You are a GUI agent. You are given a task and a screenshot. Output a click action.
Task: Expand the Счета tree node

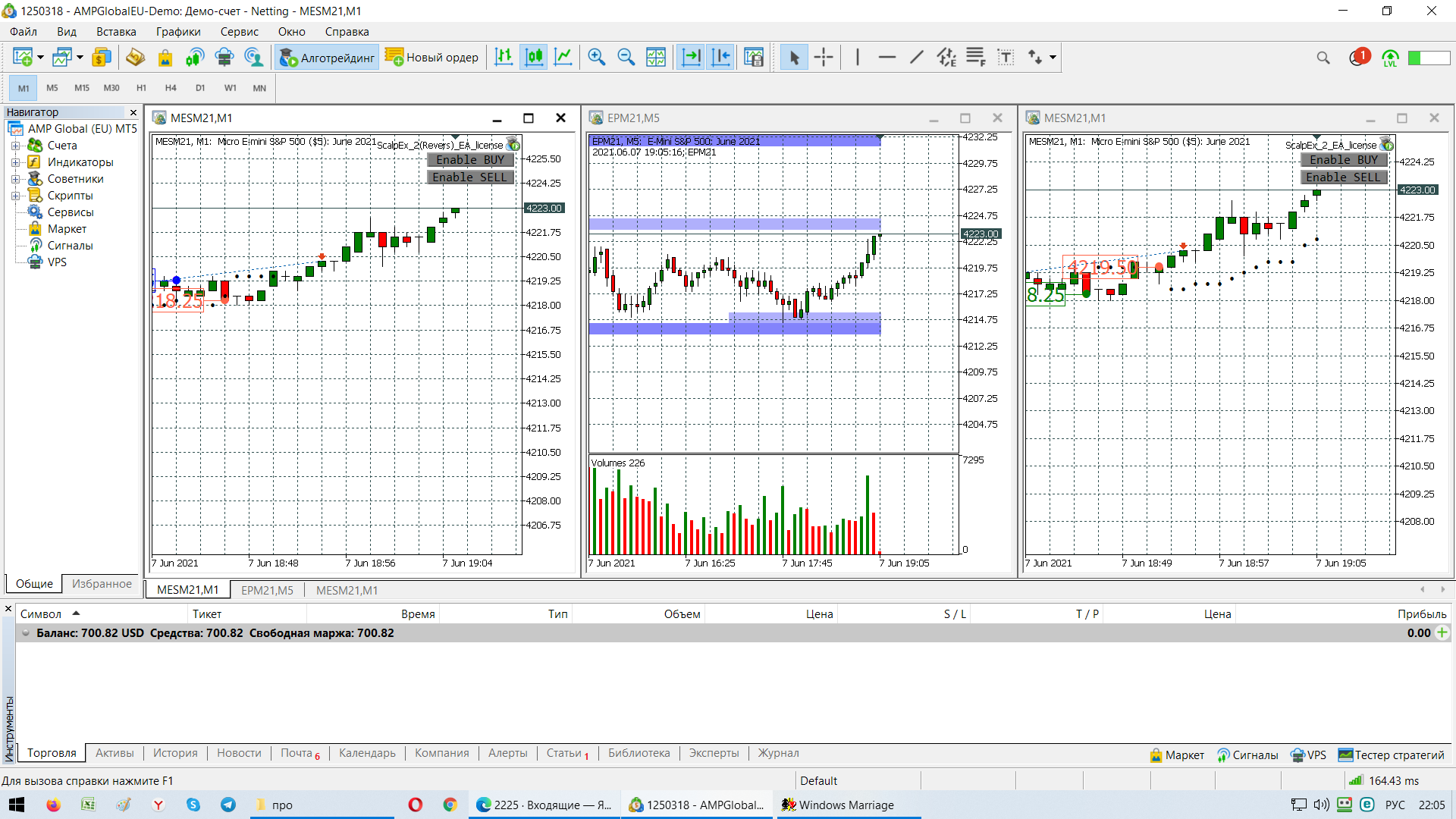coord(15,146)
